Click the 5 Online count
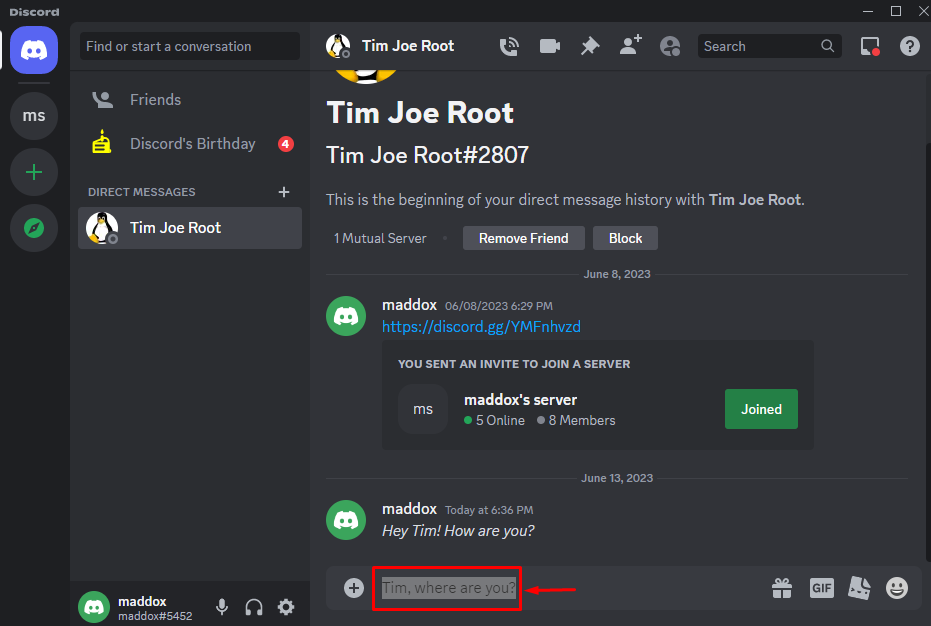 tap(495, 421)
